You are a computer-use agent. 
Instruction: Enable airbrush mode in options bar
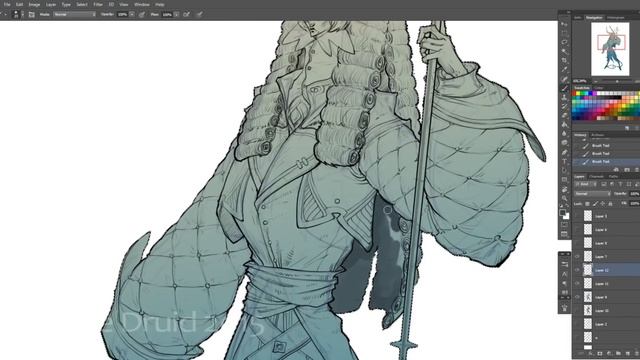(186, 14)
